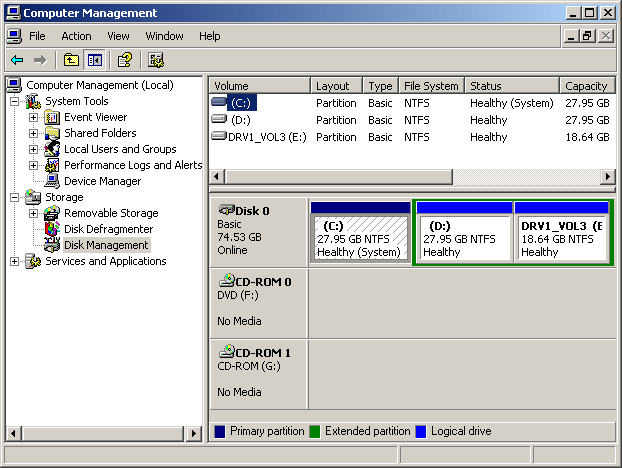
Task: Select the DRV1_VOL3 partition block
Action: [561, 232]
